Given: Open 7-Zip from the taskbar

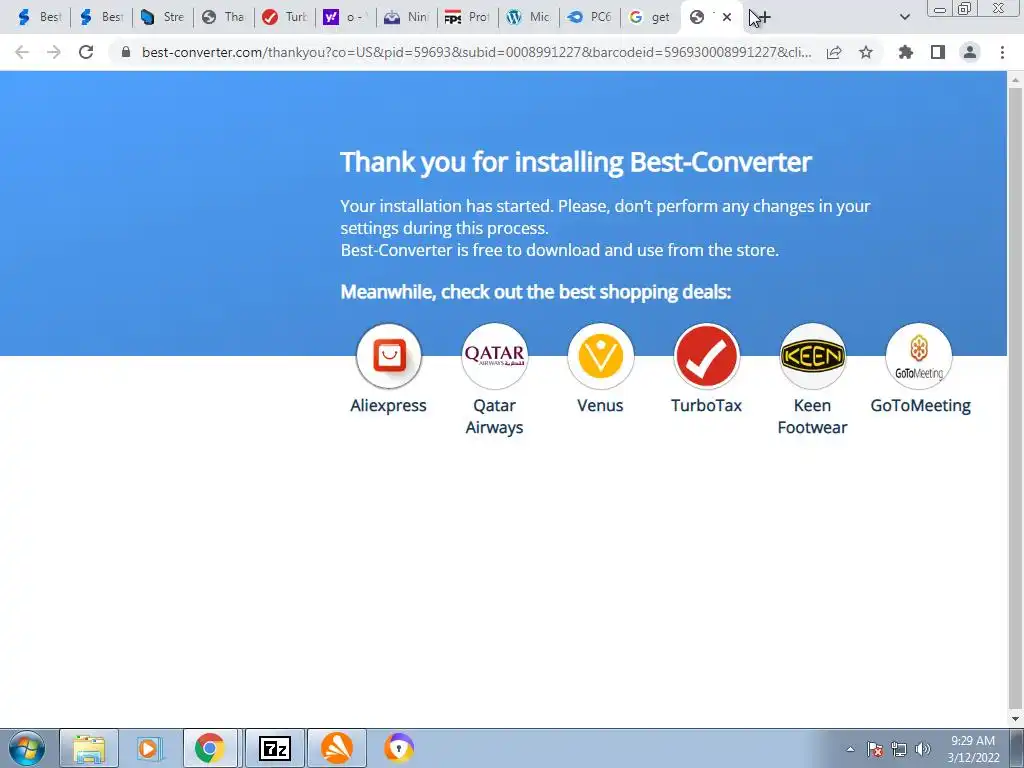Looking at the screenshot, I should (x=274, y=748).
